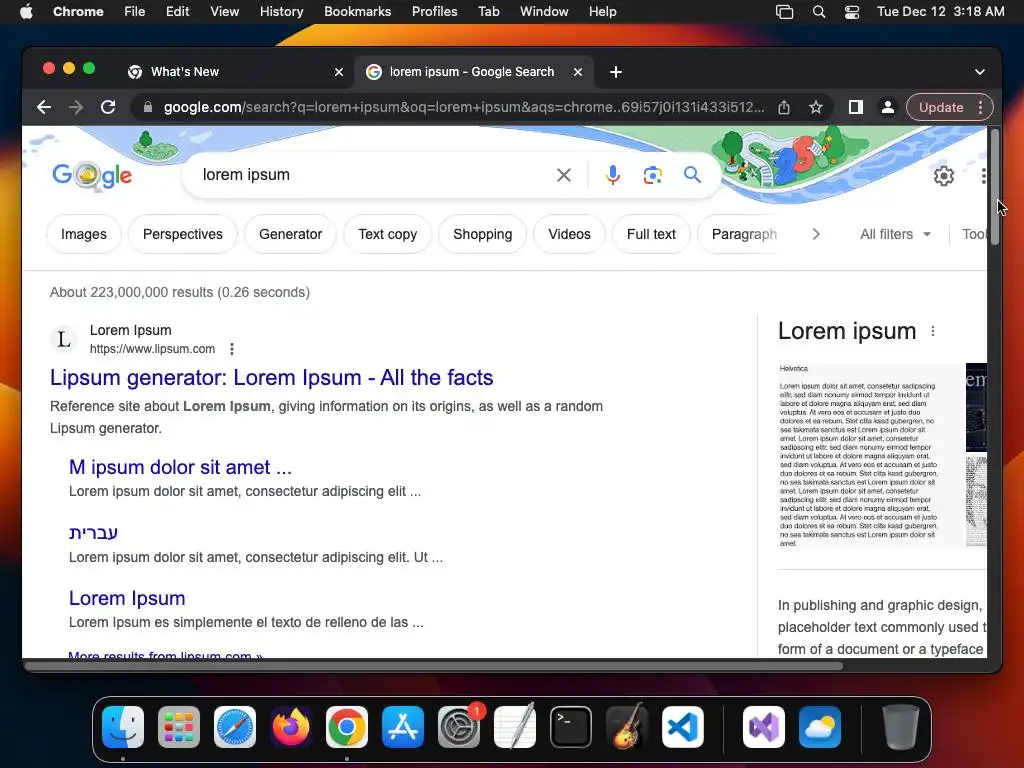Launch Firefox from the Dock

point(291,727)
